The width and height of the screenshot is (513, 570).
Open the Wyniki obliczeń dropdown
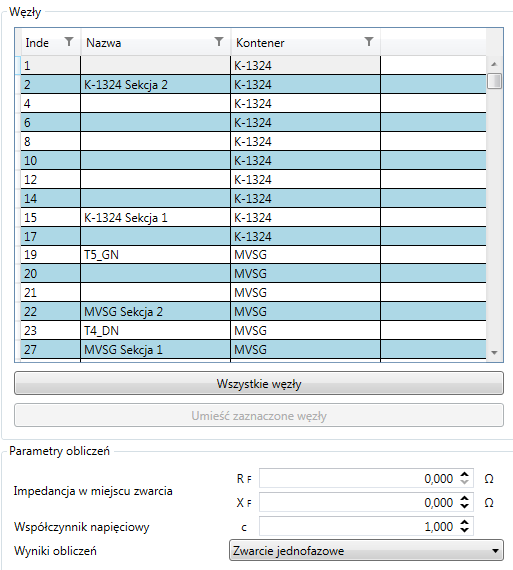(x=366, y=550)
